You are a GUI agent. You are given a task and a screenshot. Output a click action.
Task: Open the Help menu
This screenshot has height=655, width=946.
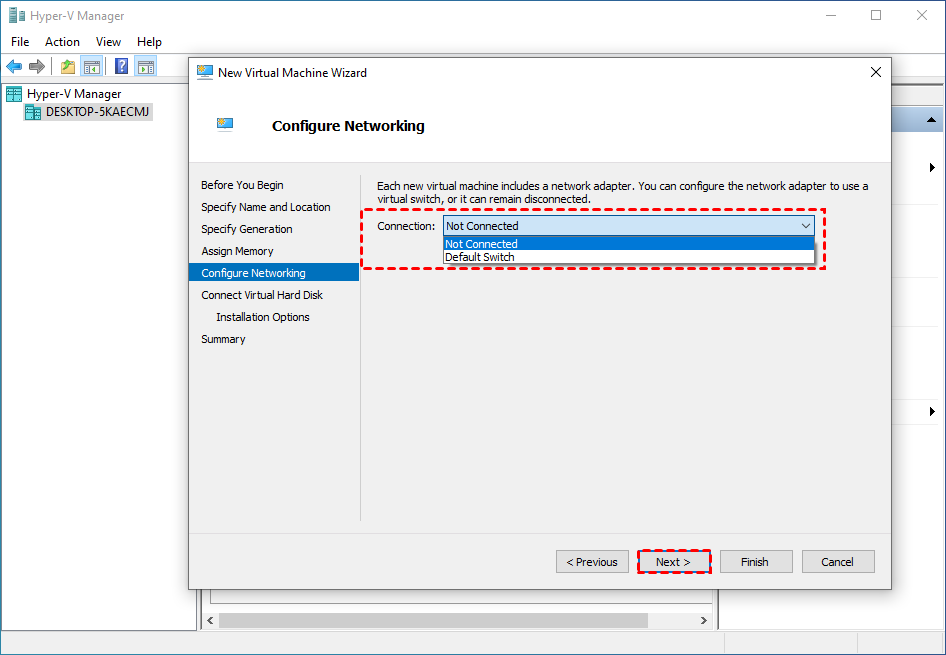(149, 42)
